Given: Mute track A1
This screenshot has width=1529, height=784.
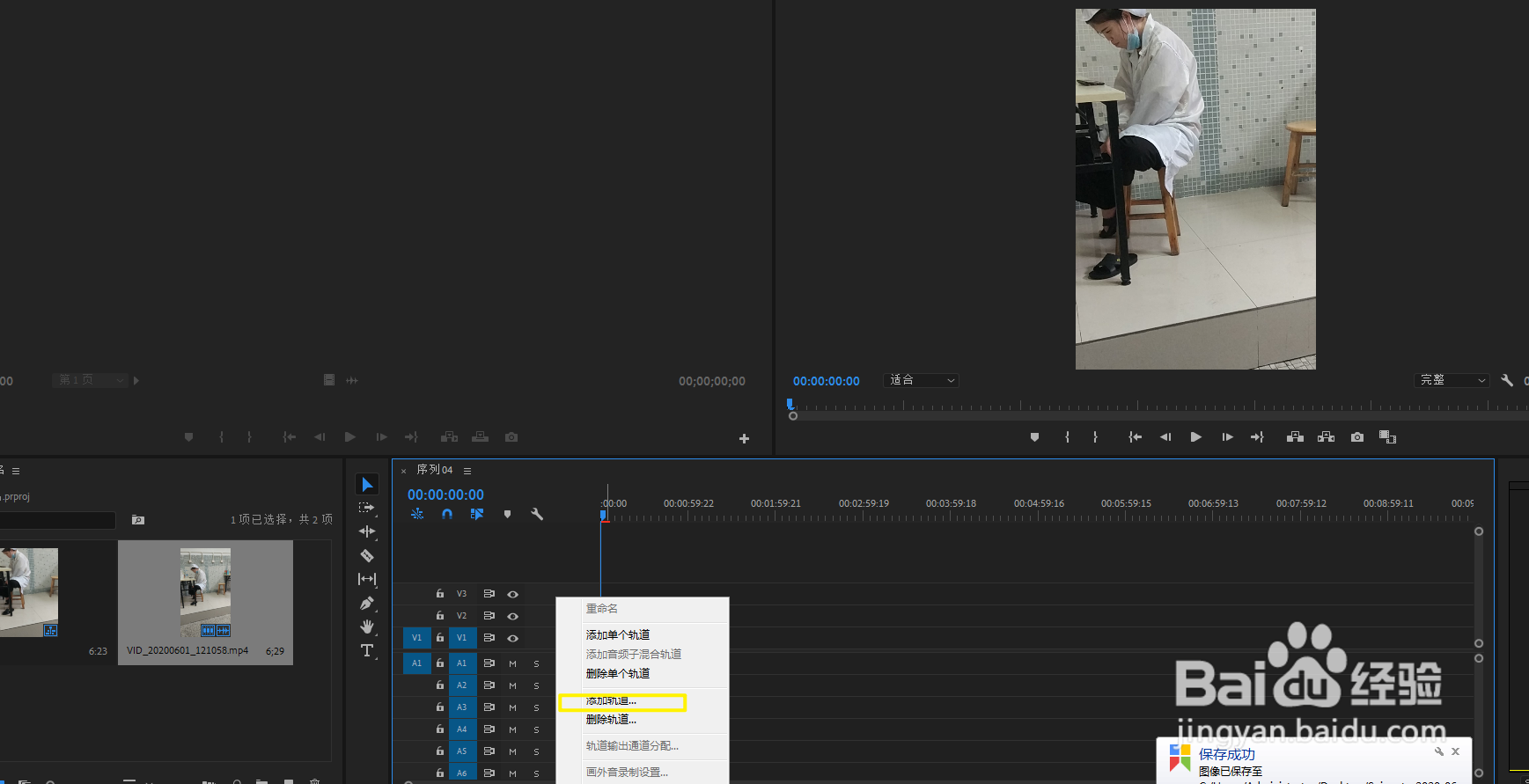Looking at the screenshot, I should 512,663.
